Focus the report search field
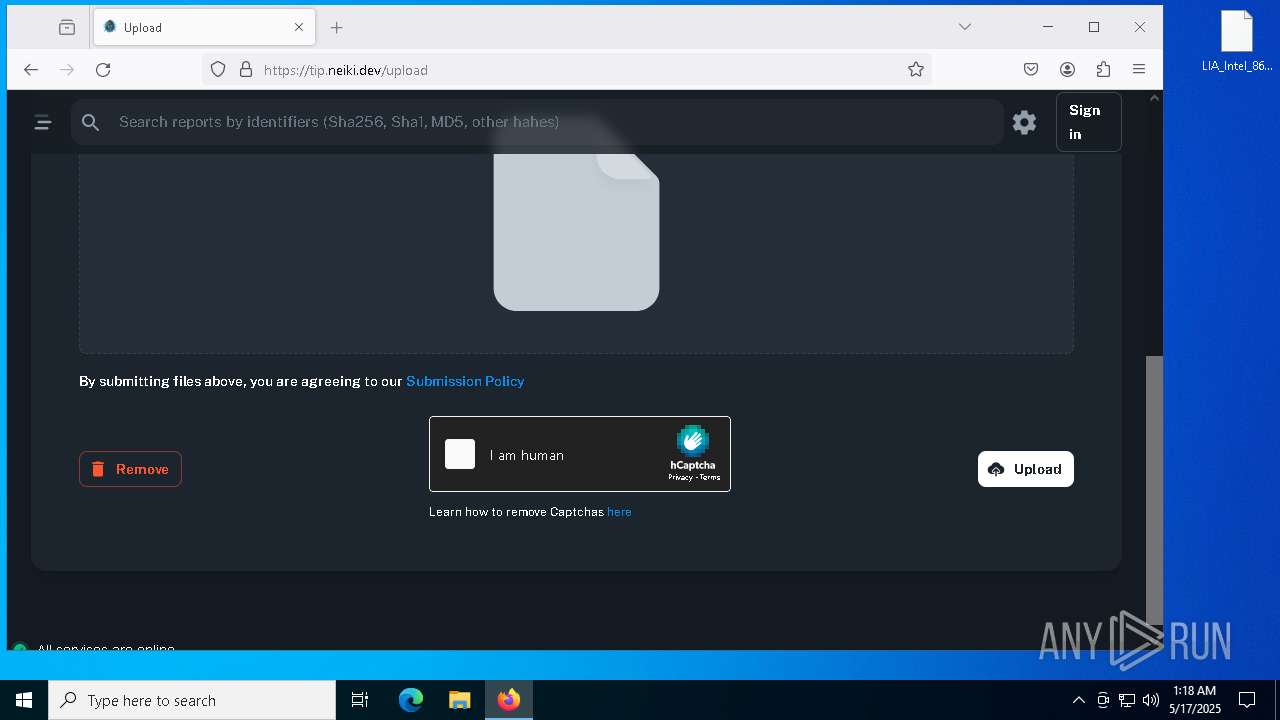This screenshot has height=720, width=1280. (x=537, y=122)
